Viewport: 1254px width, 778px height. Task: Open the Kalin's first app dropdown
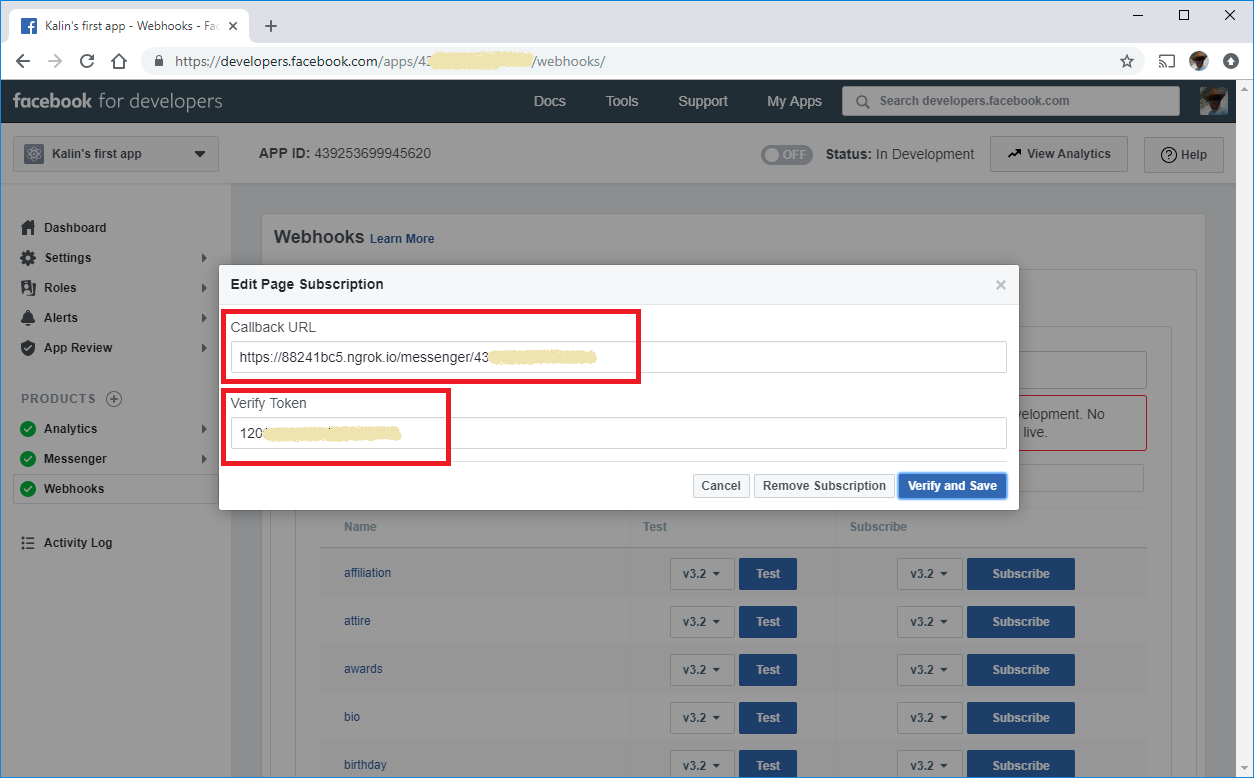116,154
